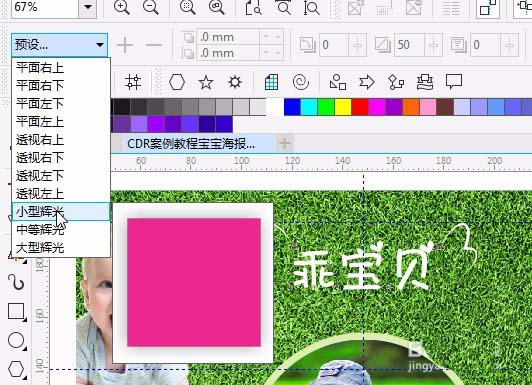Select the spiral tool
Viewport: 532px width, 385px height.
[x=301, y=82]
